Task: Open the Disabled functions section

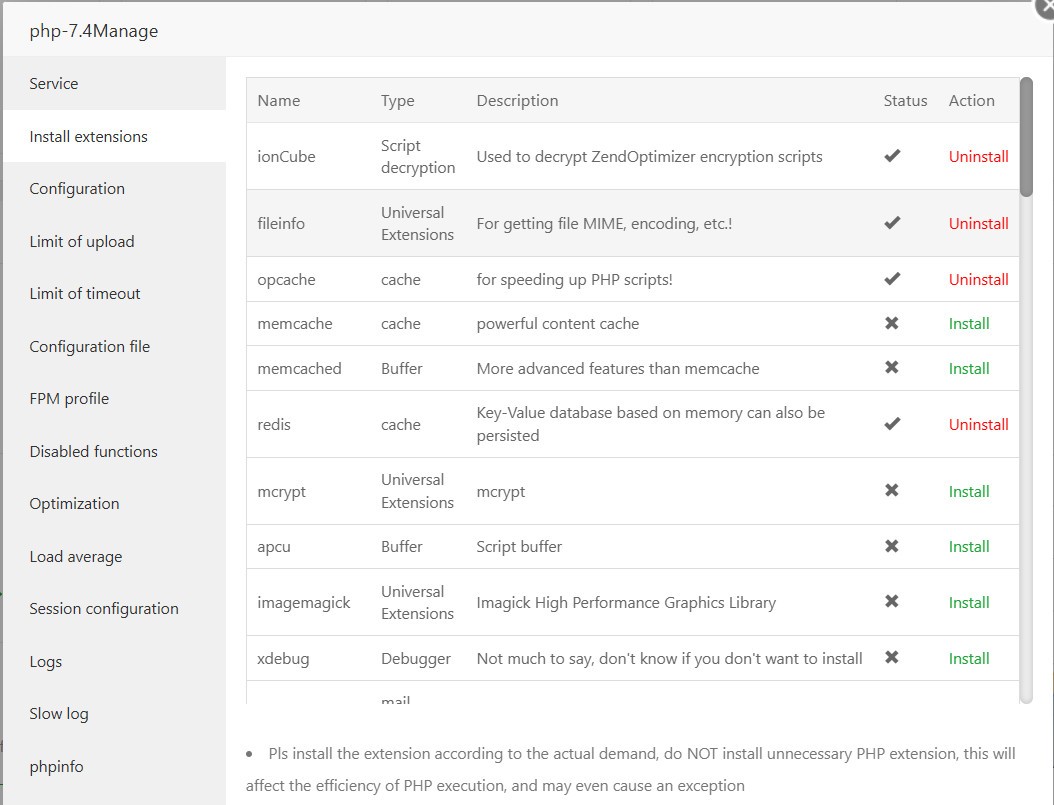Action: [x=94, y=452]
